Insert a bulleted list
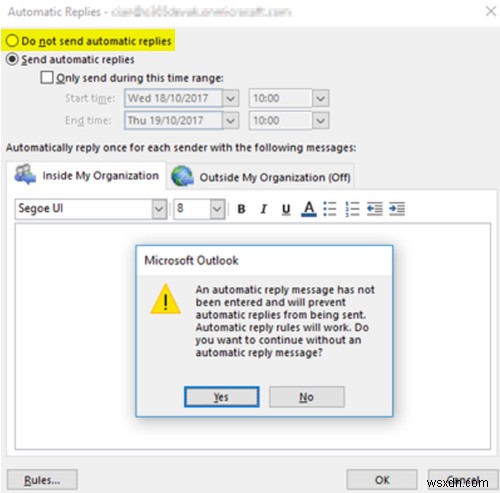This screenshot has width=500, height=493. 330,209
